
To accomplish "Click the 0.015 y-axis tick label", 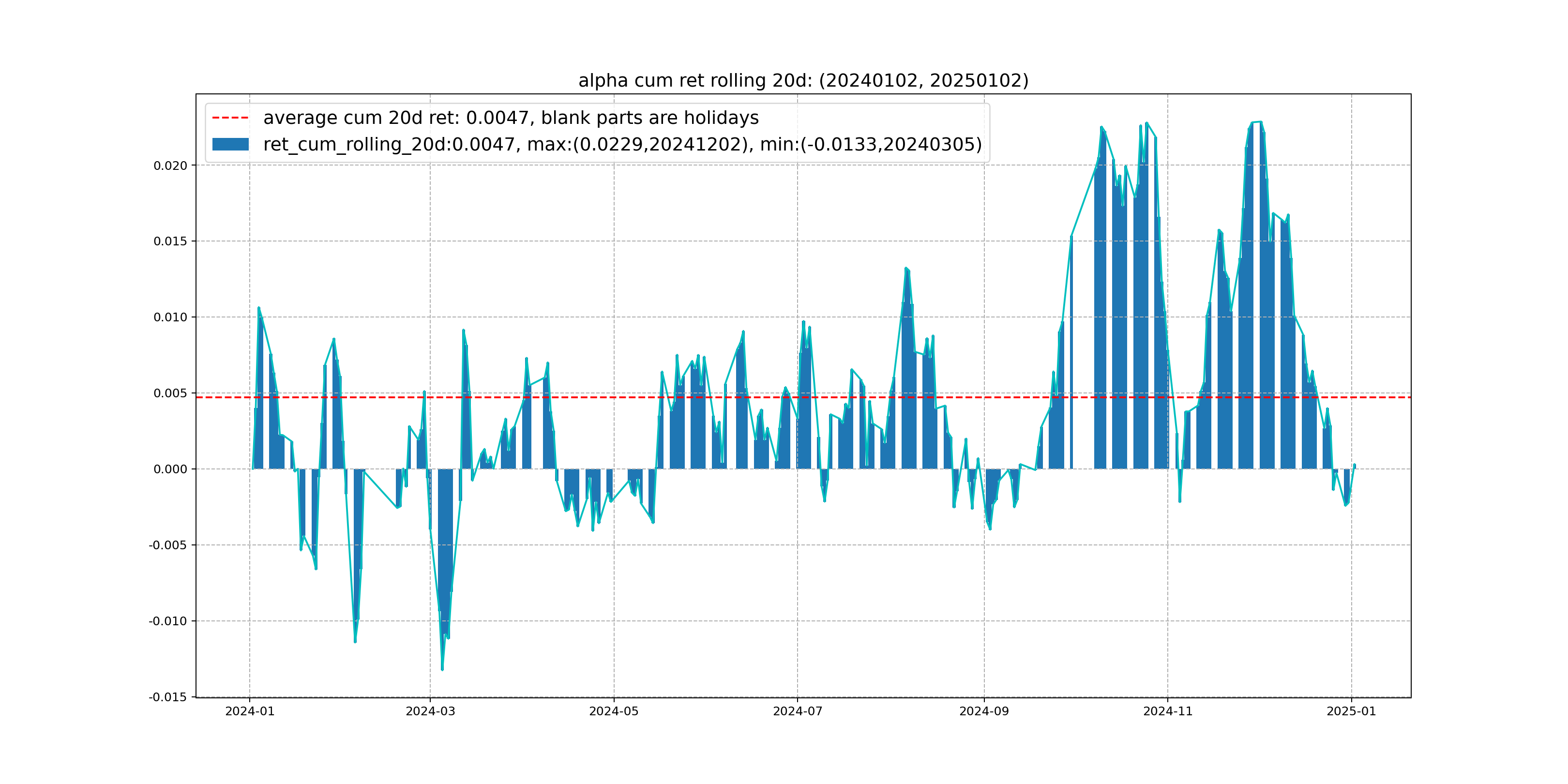I will click(x=170, y=241).
